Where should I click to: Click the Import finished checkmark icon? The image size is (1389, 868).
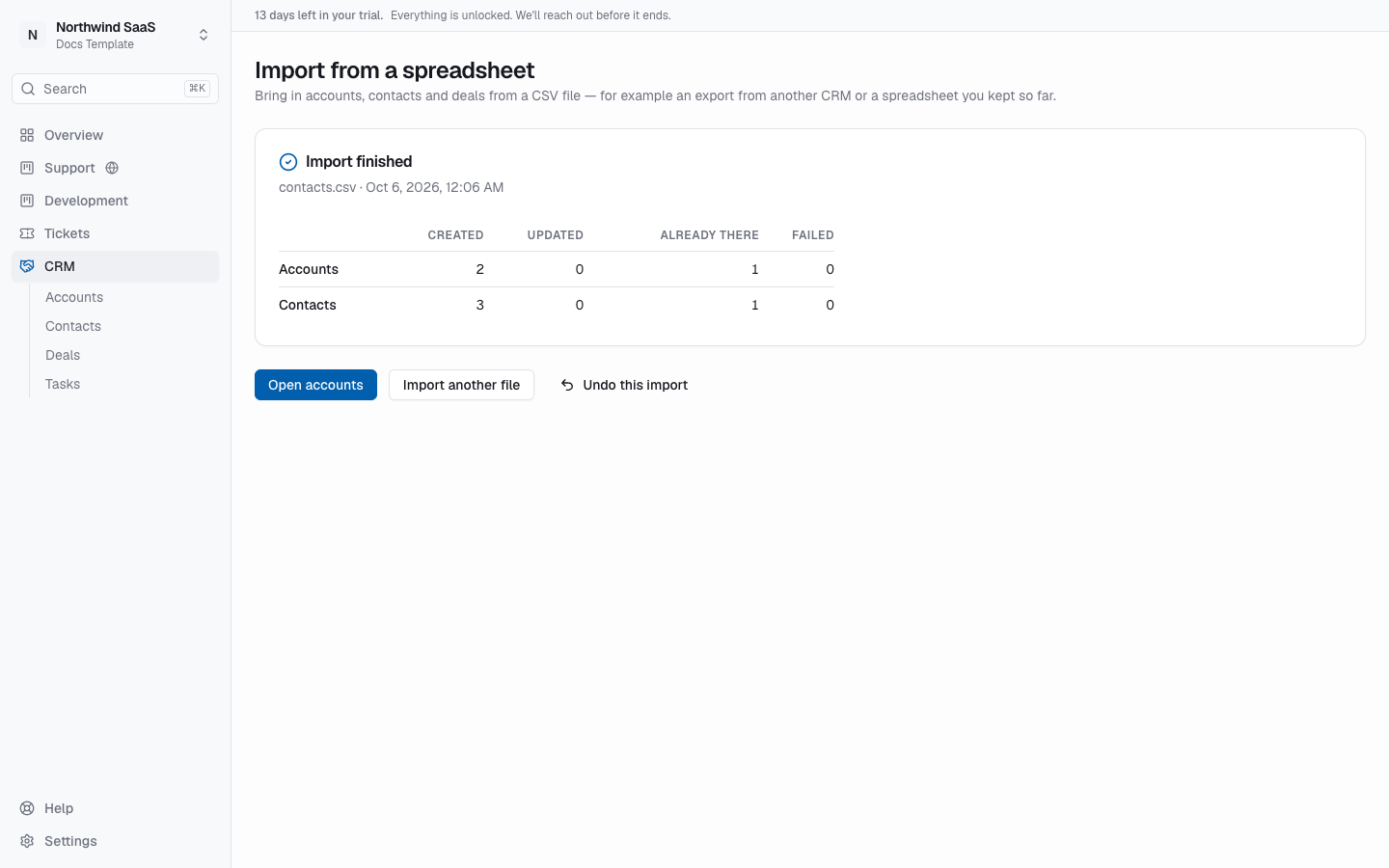288,162
